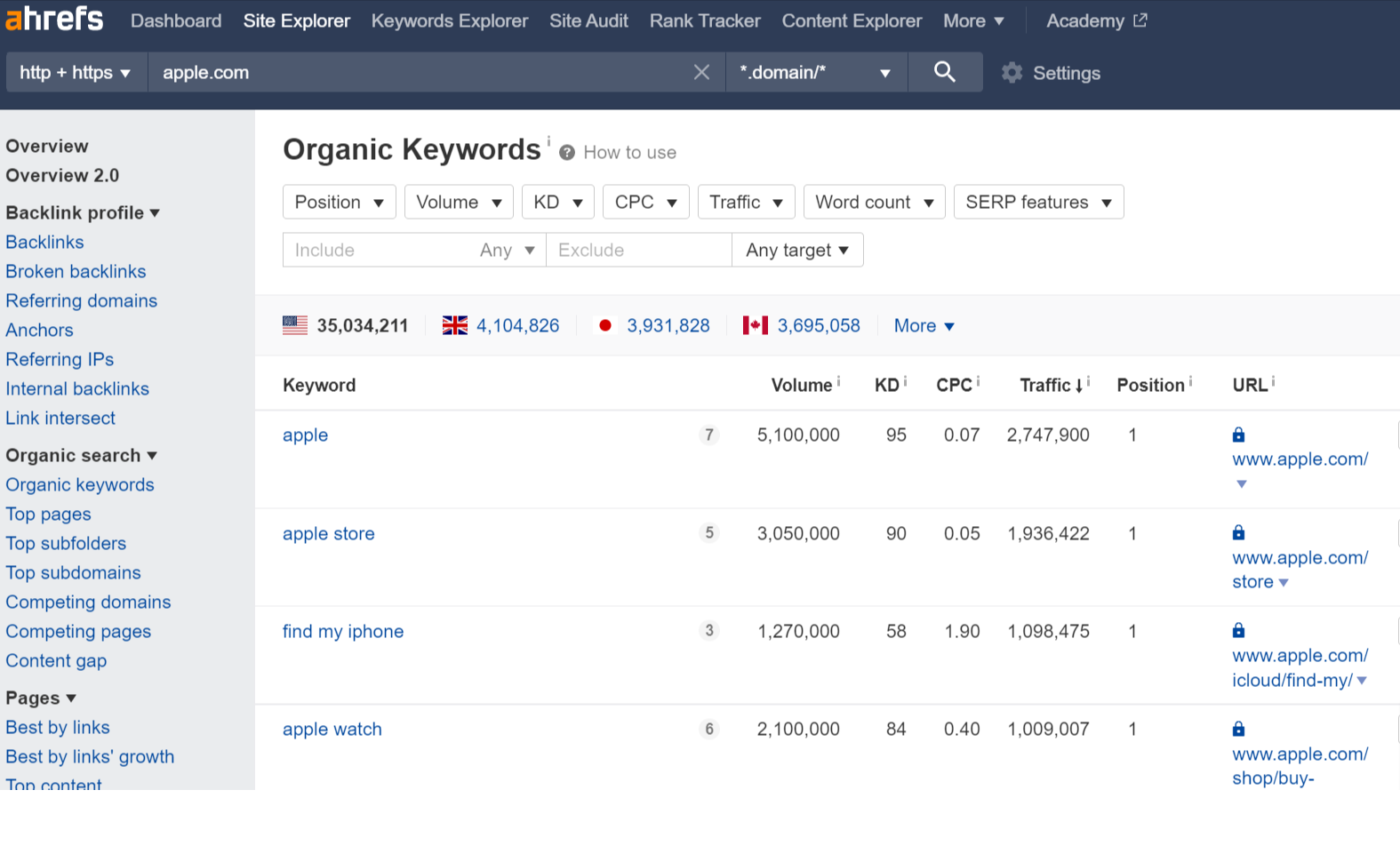Click lock icon for apple store URL
The height and width of the screenshot is (846, 1400).
coord(1238,532)
